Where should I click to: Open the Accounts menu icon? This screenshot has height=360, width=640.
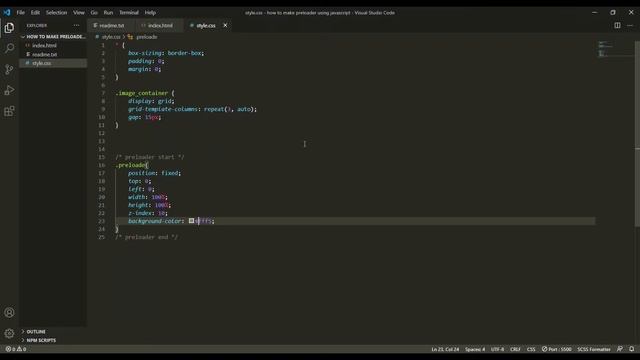click(9, 313)
